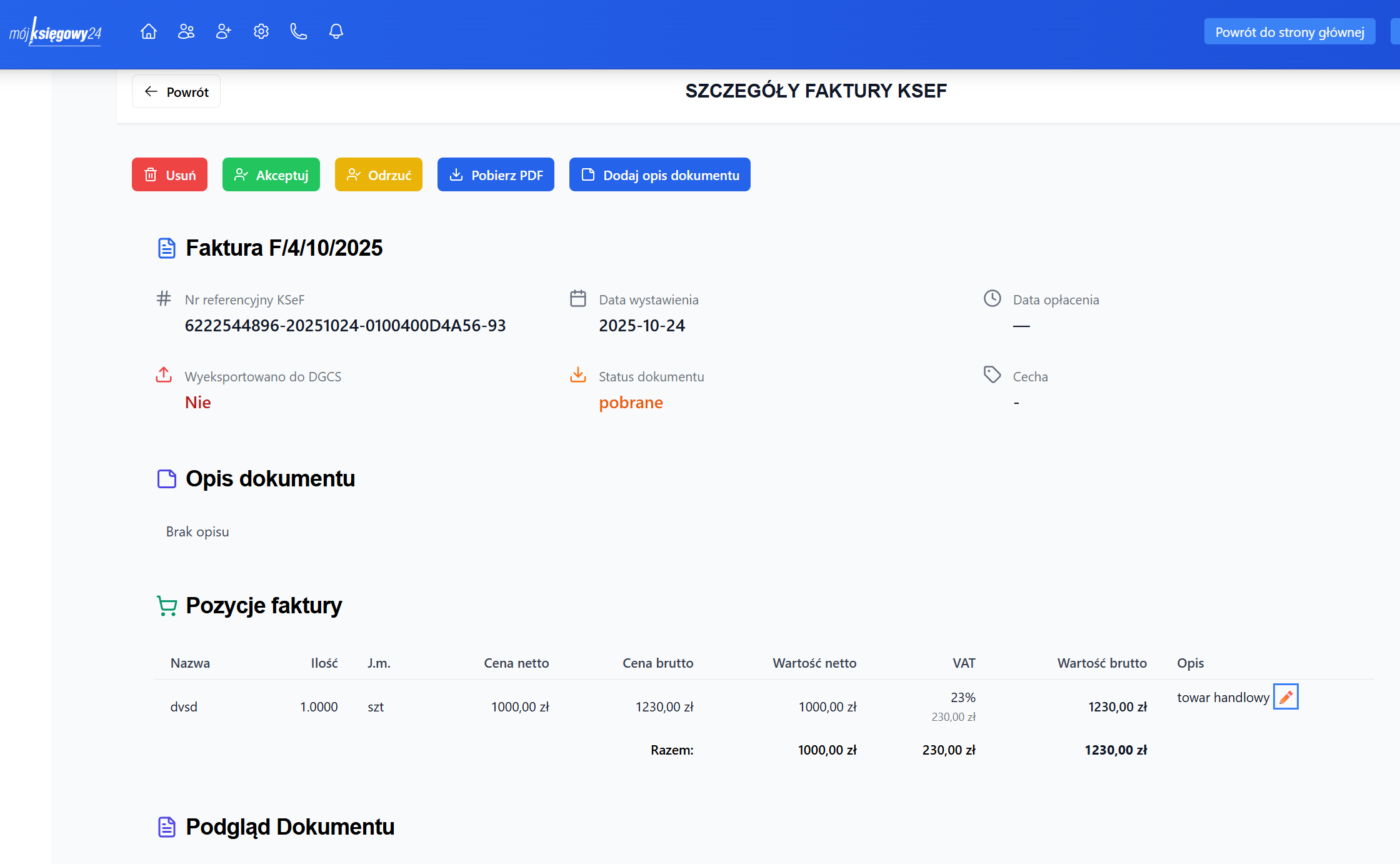The height and width of the screenshot is (864, 1400).
Task: Click the trash icon inside the Usuń button
Action: (x=150, y=174)
